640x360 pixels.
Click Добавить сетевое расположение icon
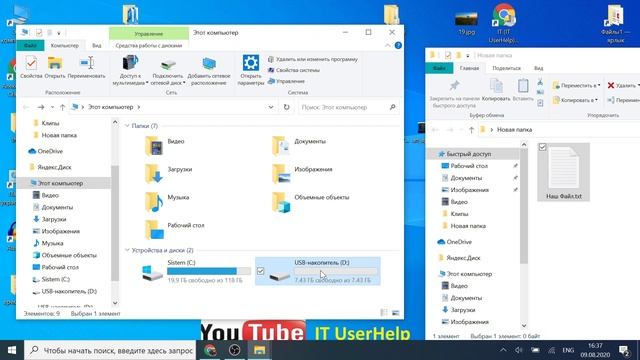point(209,64)
